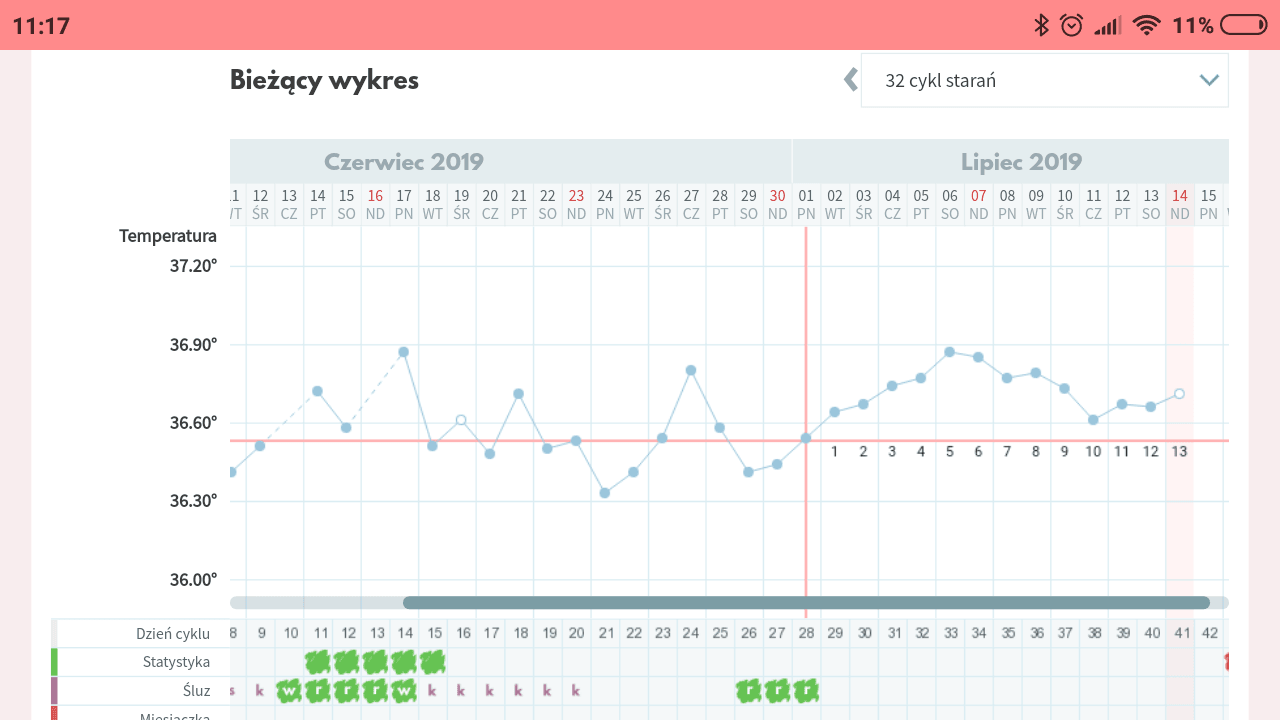The image size is (1280, 720).
Task: Go to previous cycle with left arrow
Action: 851,80
